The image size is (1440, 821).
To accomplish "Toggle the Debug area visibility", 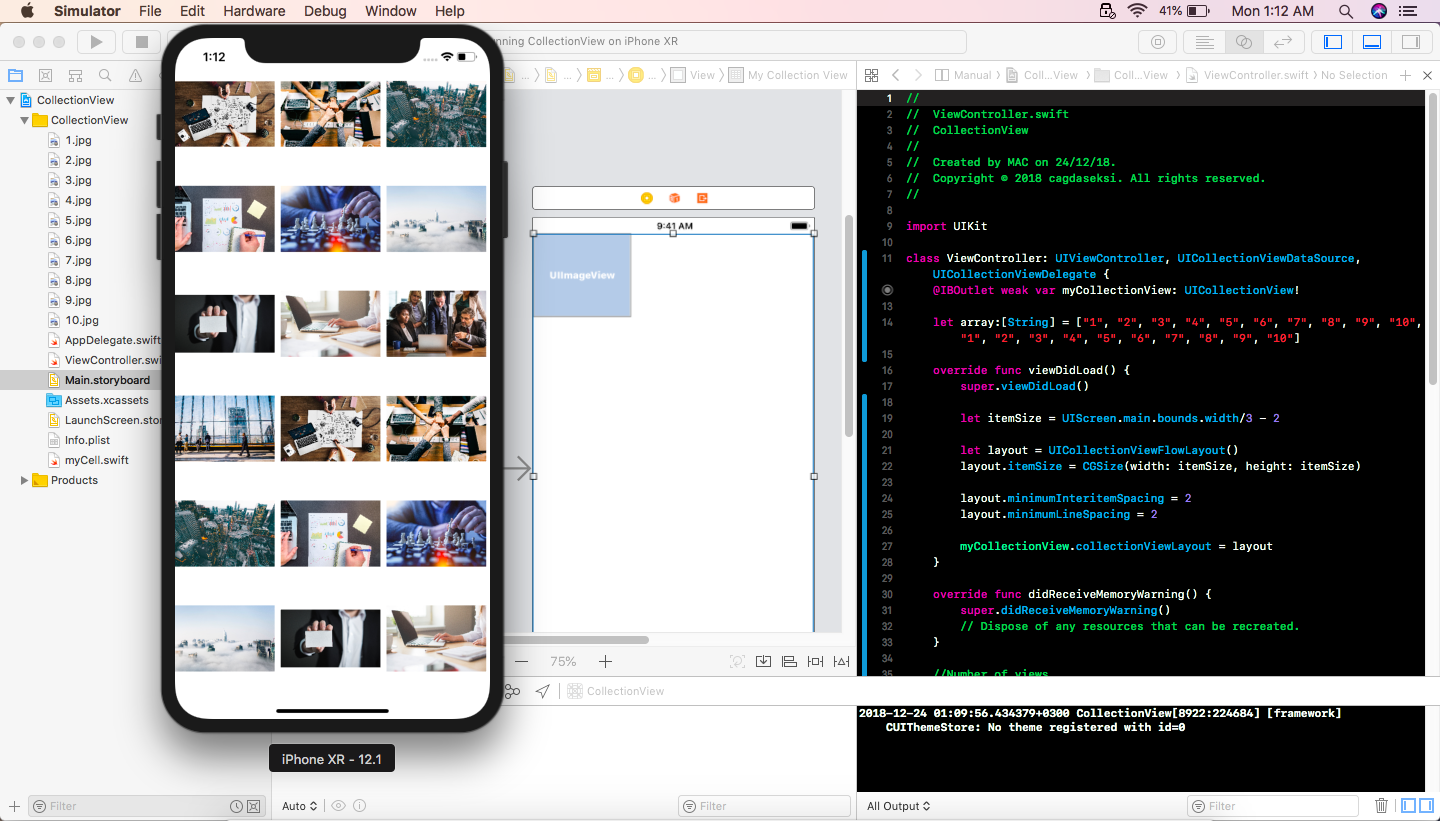I will pyautogui.click(x=1371, y=42).
